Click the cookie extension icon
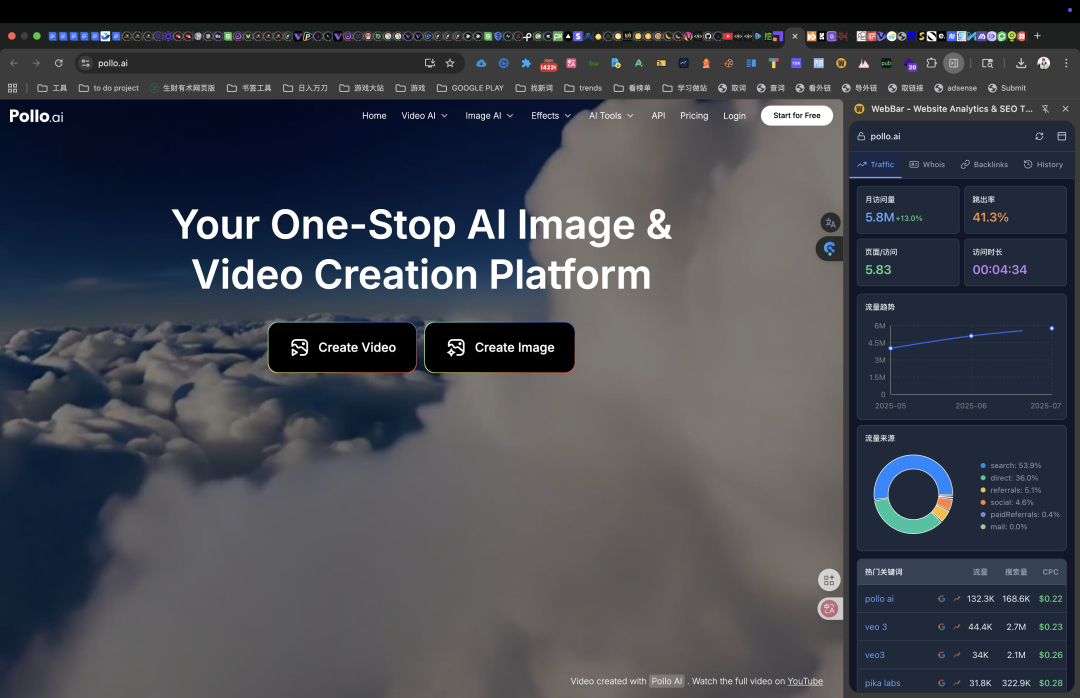This screenshot has height=698, width=1080. coord(728,63)
